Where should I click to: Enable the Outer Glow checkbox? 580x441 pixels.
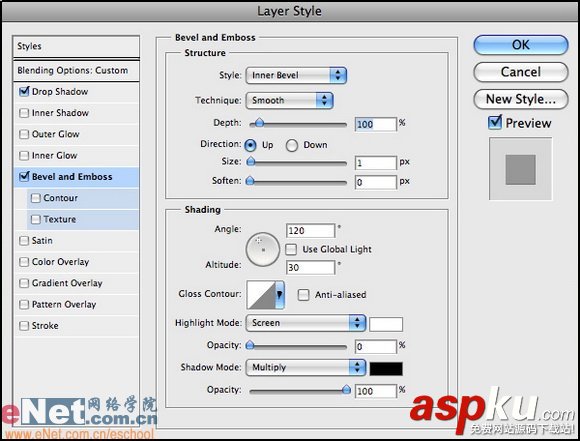coord(24,134)
